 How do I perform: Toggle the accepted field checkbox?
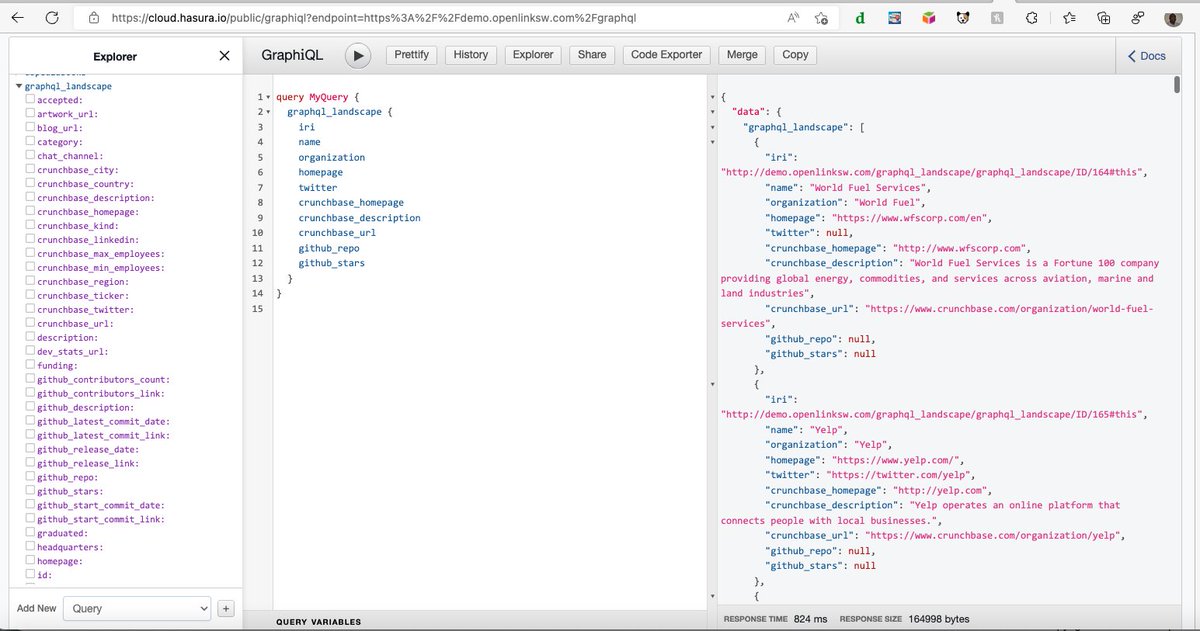31,100
